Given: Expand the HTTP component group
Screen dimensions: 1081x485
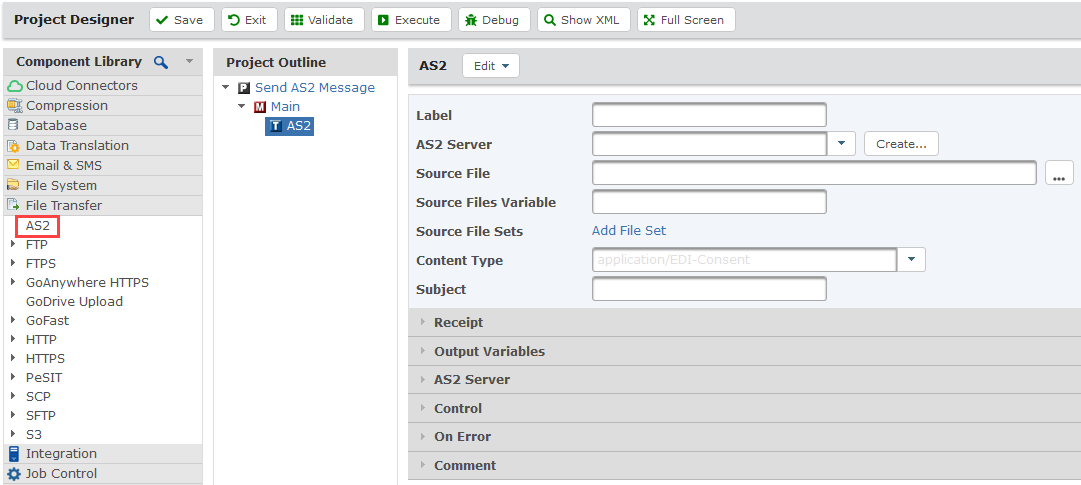Looking at the screenshot, I should pos(13,339).
